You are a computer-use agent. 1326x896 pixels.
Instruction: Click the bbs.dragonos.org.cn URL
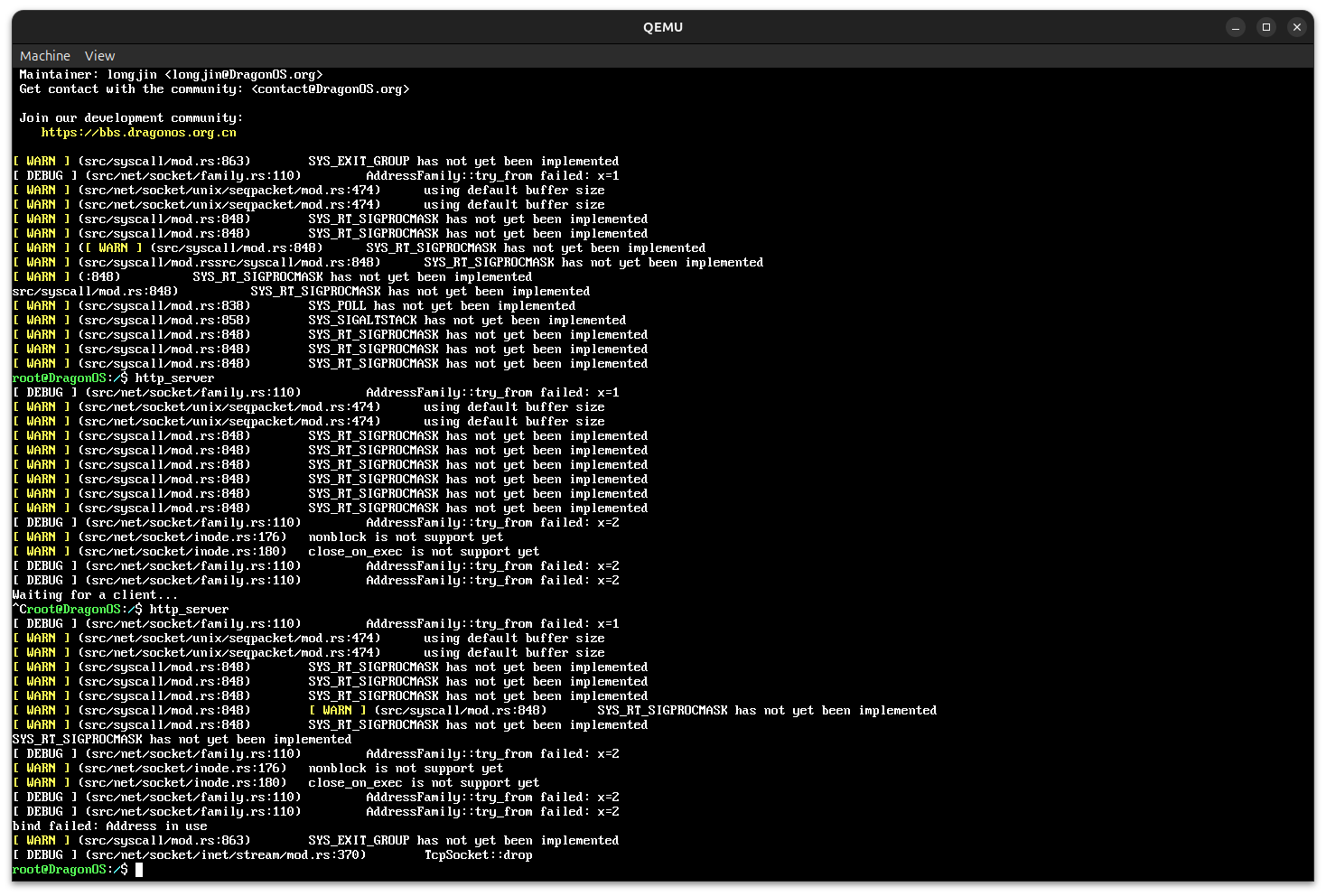coord(138,133)
